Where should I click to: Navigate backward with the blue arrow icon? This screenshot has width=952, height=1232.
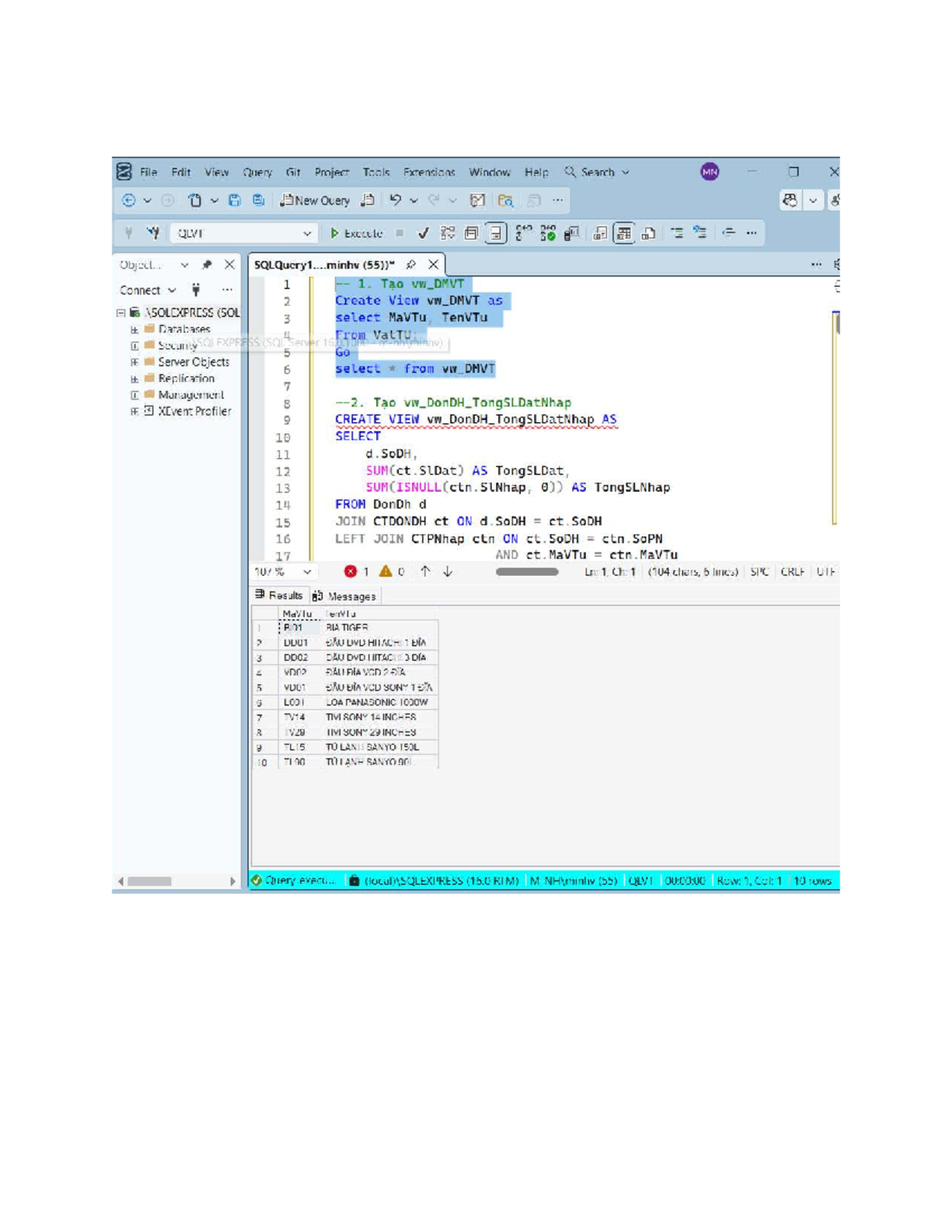tap(129, 201)
